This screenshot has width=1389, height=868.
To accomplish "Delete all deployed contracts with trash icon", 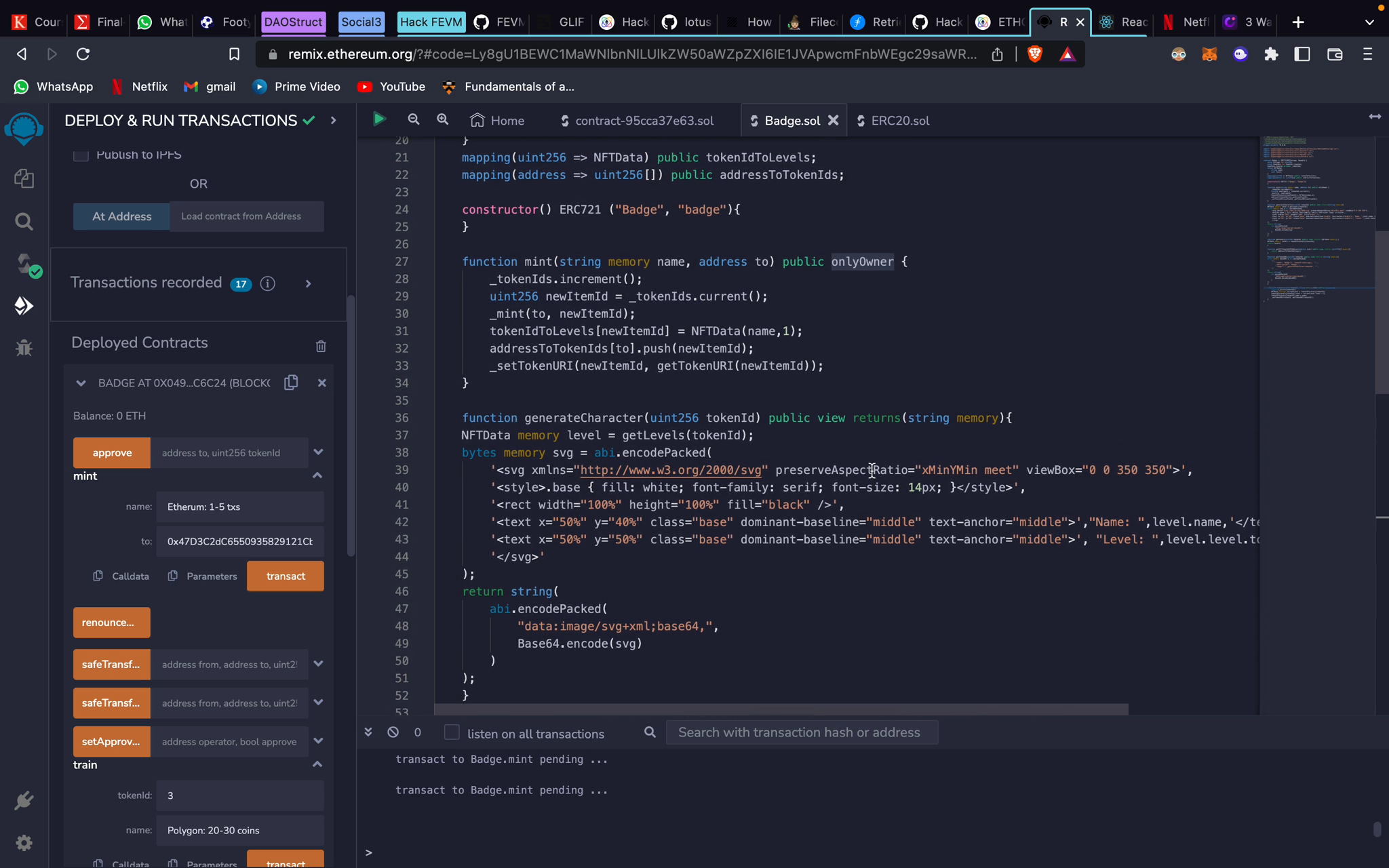I will 321,346.
